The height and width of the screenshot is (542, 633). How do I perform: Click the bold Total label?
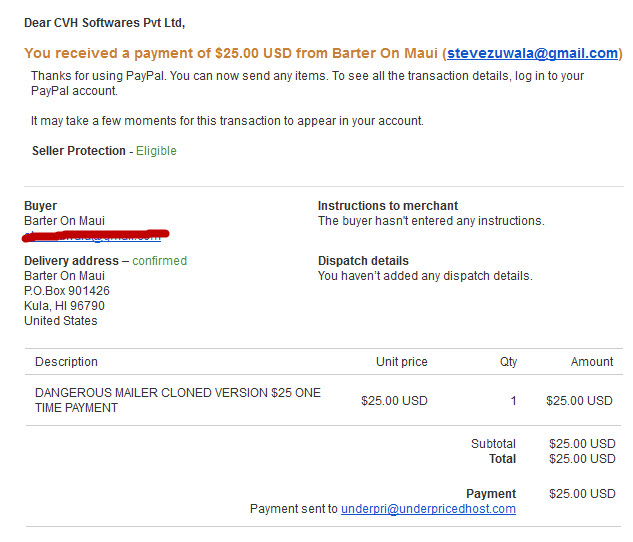coord(502,459)
